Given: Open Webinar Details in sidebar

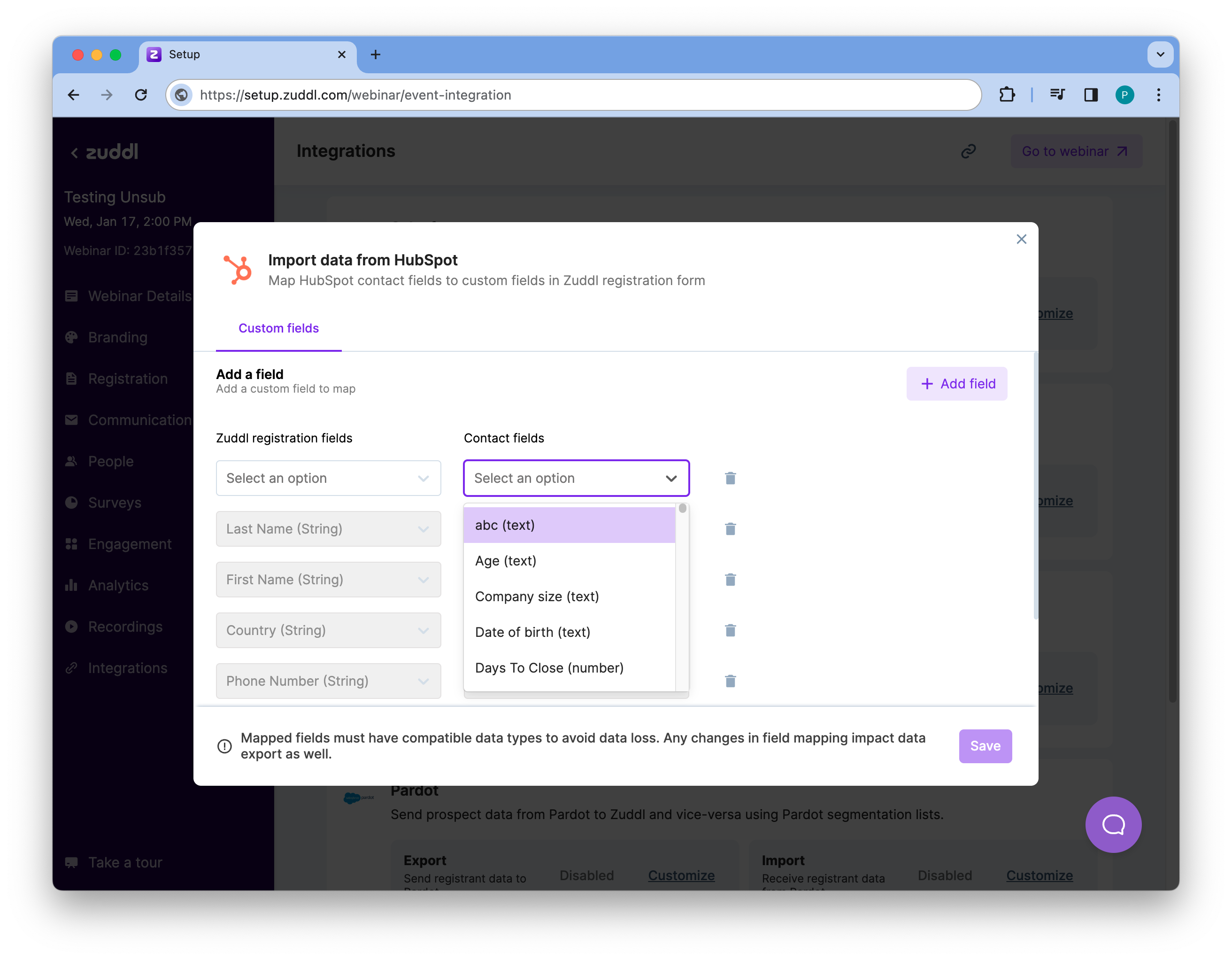Looking at the screenshot, I should [129, 296].
